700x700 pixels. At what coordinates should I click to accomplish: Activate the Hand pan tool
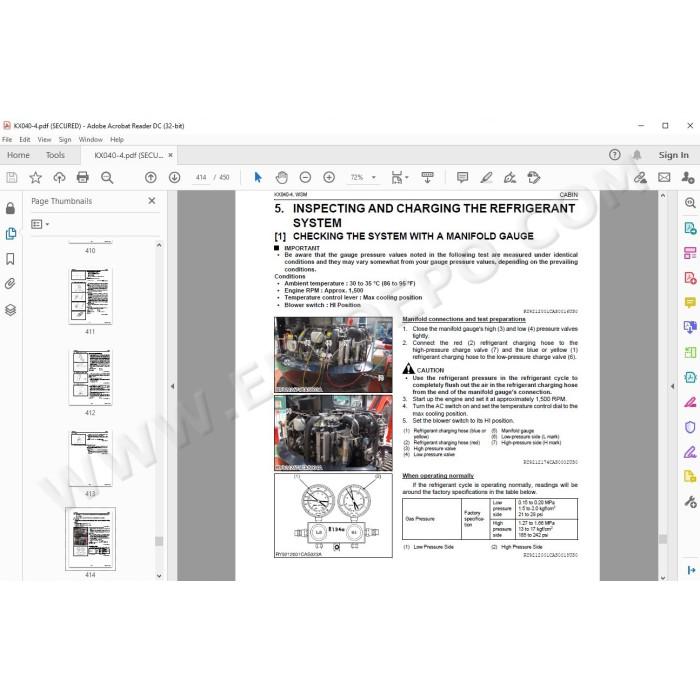(x=281, y=177)
